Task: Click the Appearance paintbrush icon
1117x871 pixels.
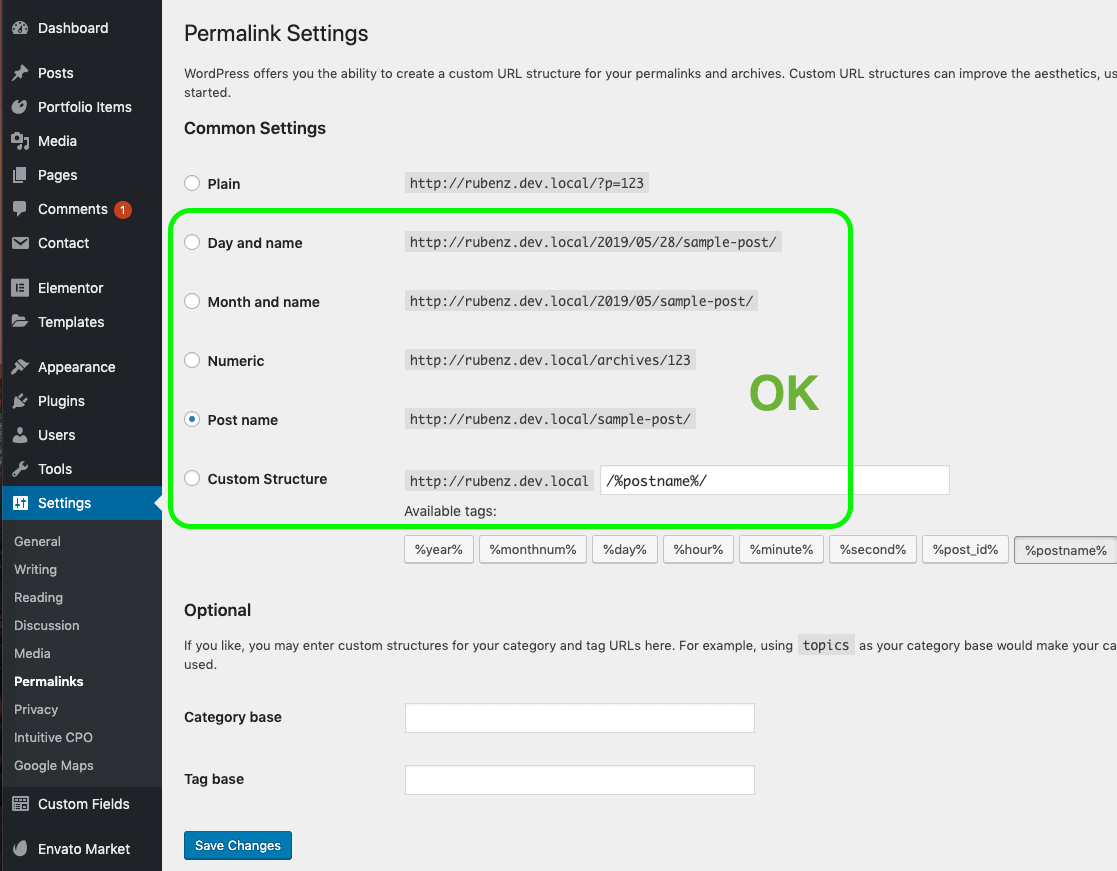Action: click(20, 367)
